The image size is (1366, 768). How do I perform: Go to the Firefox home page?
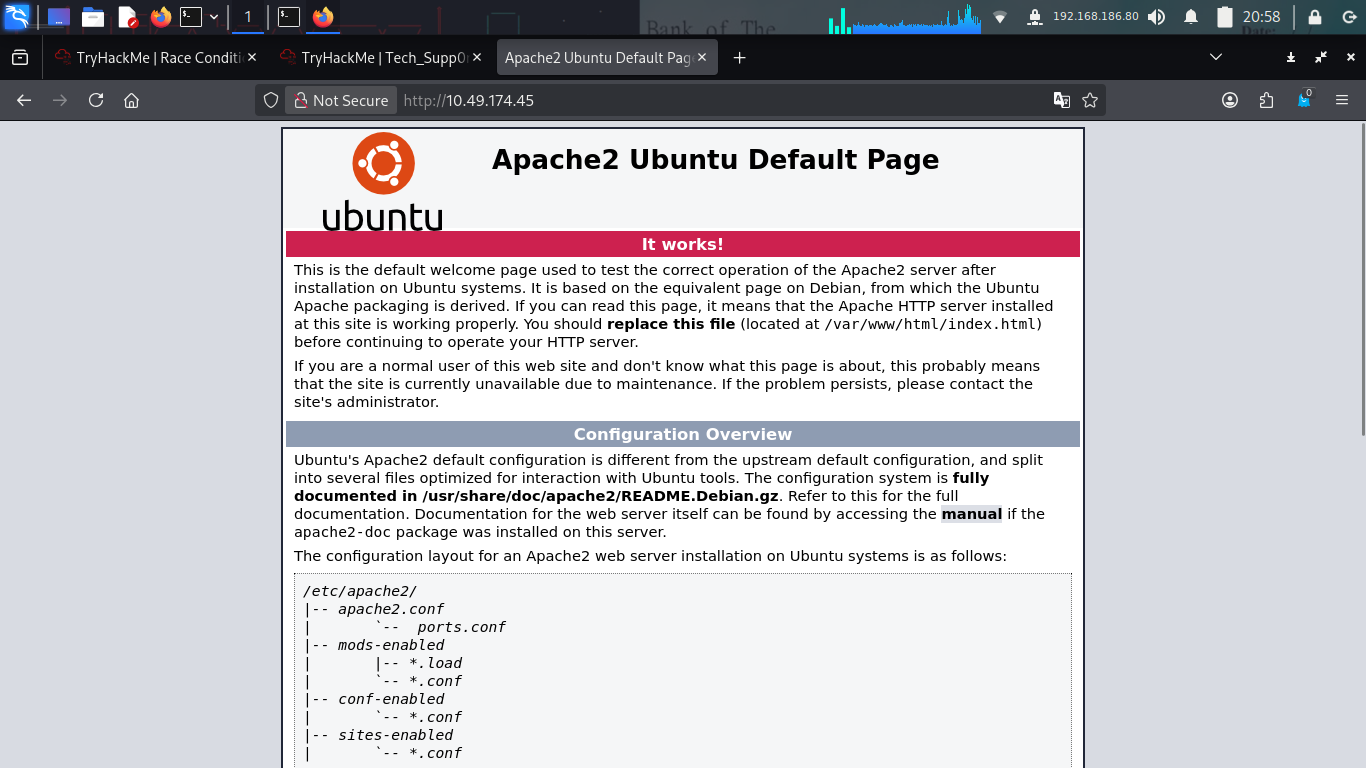pos(131,100)
